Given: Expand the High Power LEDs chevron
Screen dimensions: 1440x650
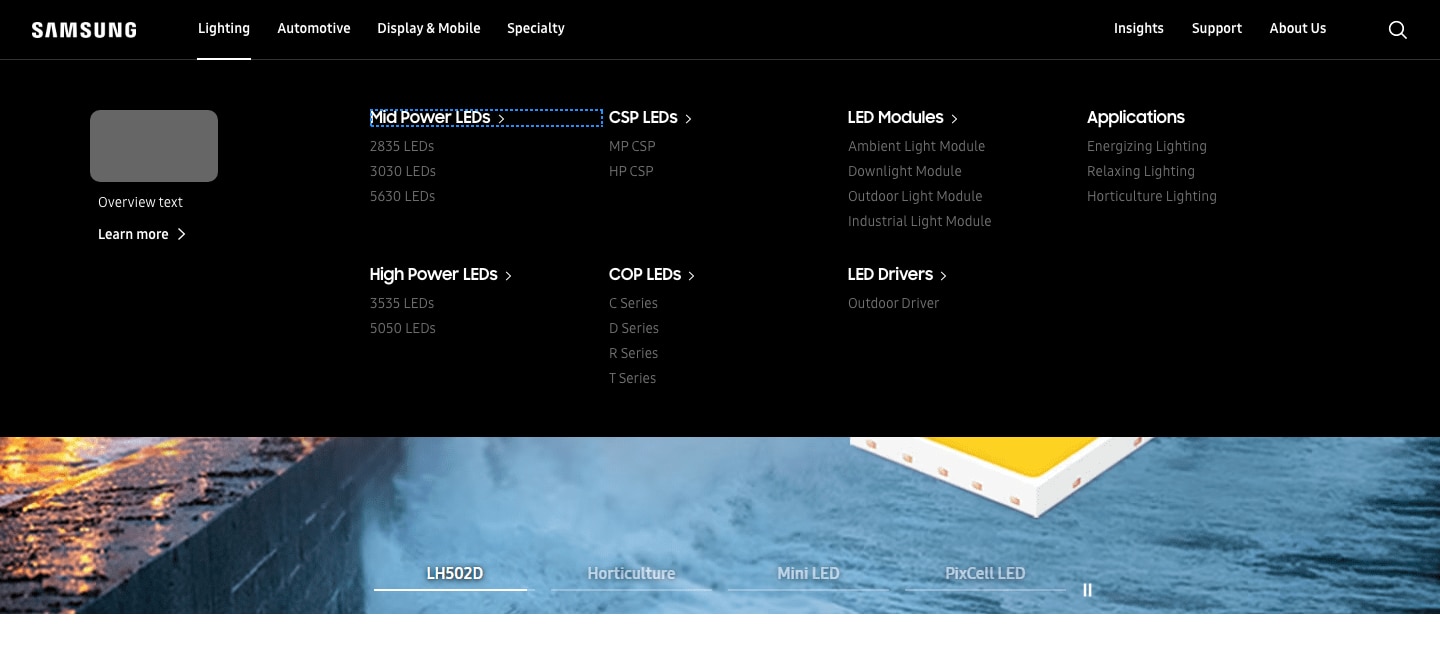Looking at the screenshot, I should coord(508,275).
